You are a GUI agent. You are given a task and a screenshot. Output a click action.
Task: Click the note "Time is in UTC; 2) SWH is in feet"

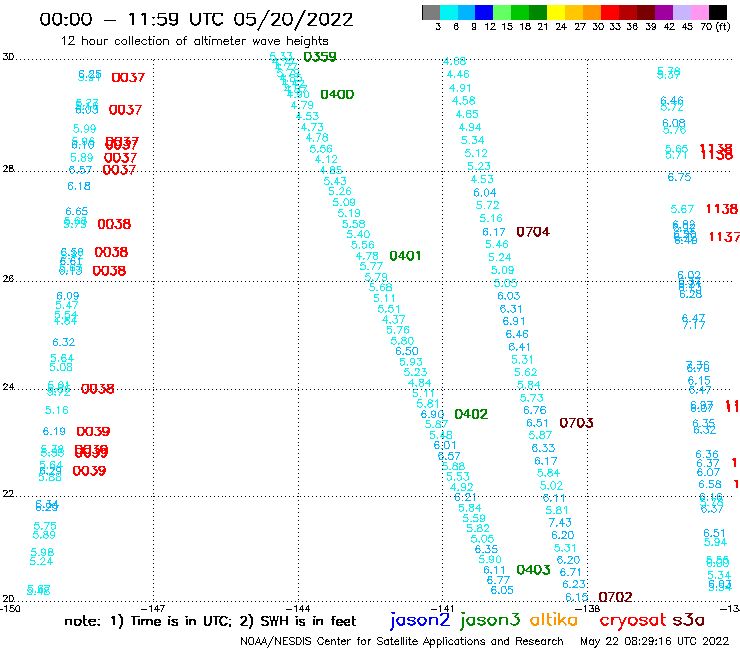(244, 621)
